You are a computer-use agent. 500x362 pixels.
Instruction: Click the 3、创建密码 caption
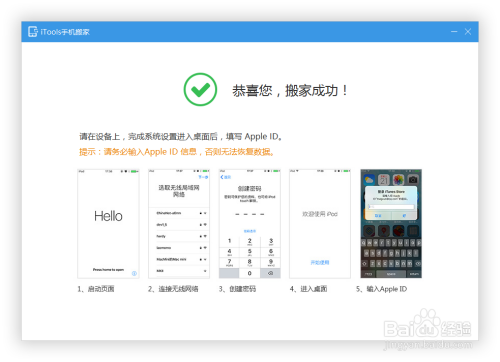(x=237, y=289)
